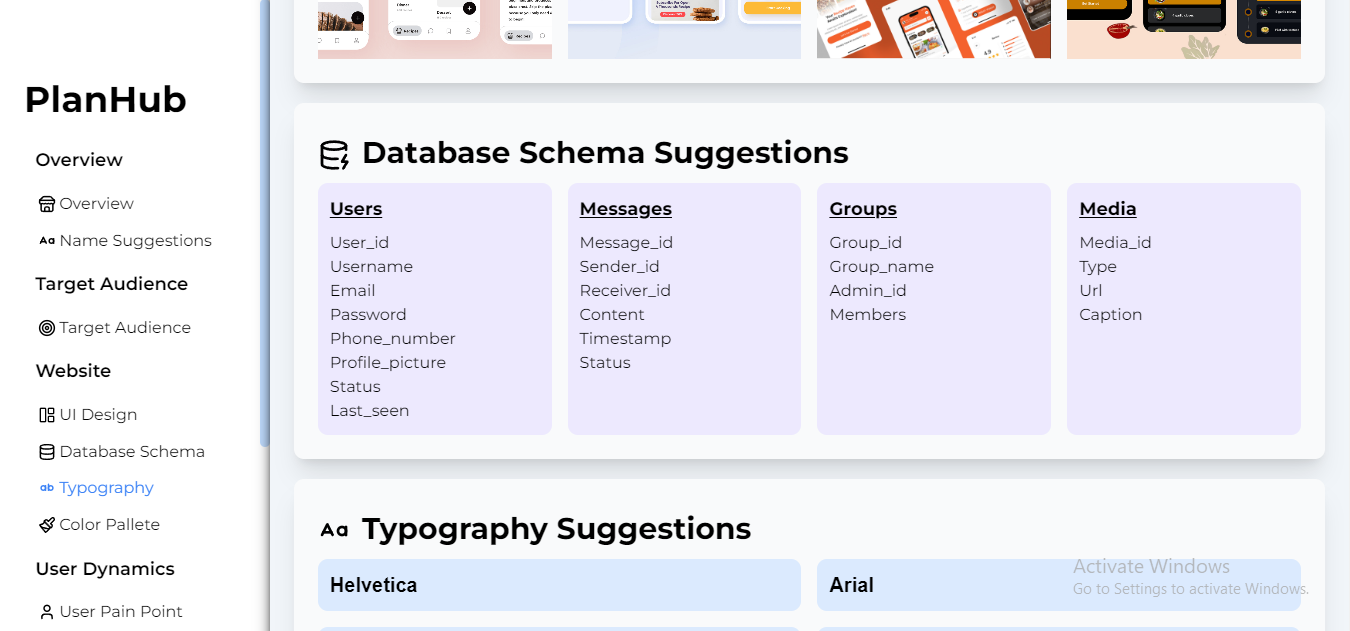Click the Type field in Media
This screenshot has width=1350, height=631.
point(1098,267)
